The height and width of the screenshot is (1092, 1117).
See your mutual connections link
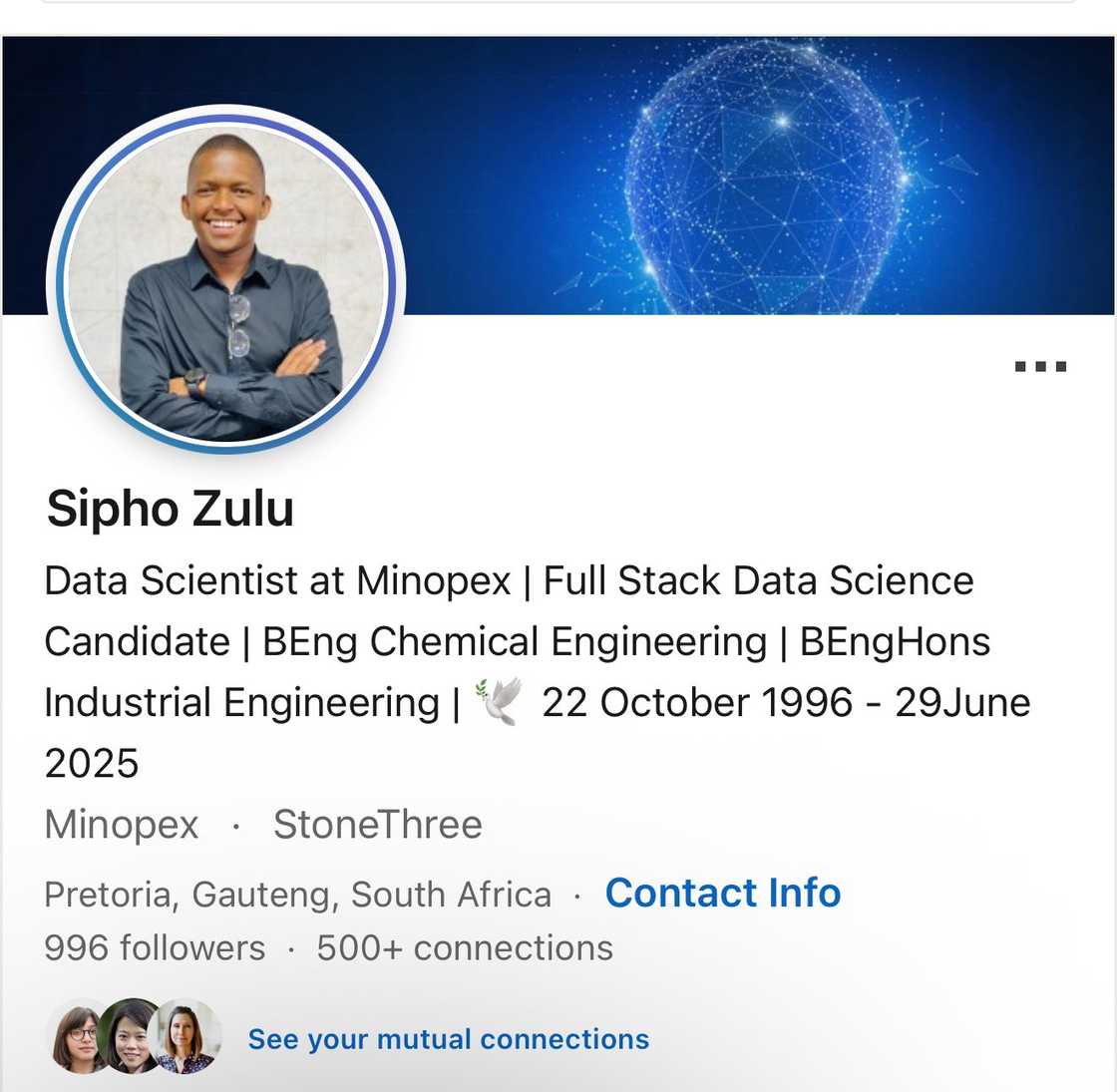[448, 1039]
